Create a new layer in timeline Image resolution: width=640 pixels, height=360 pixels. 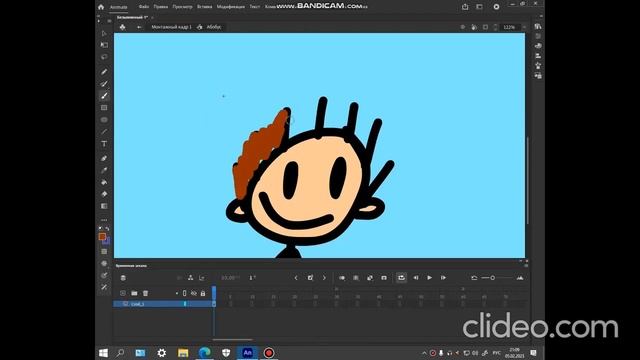pyautogui.click(x=123, y=293)
